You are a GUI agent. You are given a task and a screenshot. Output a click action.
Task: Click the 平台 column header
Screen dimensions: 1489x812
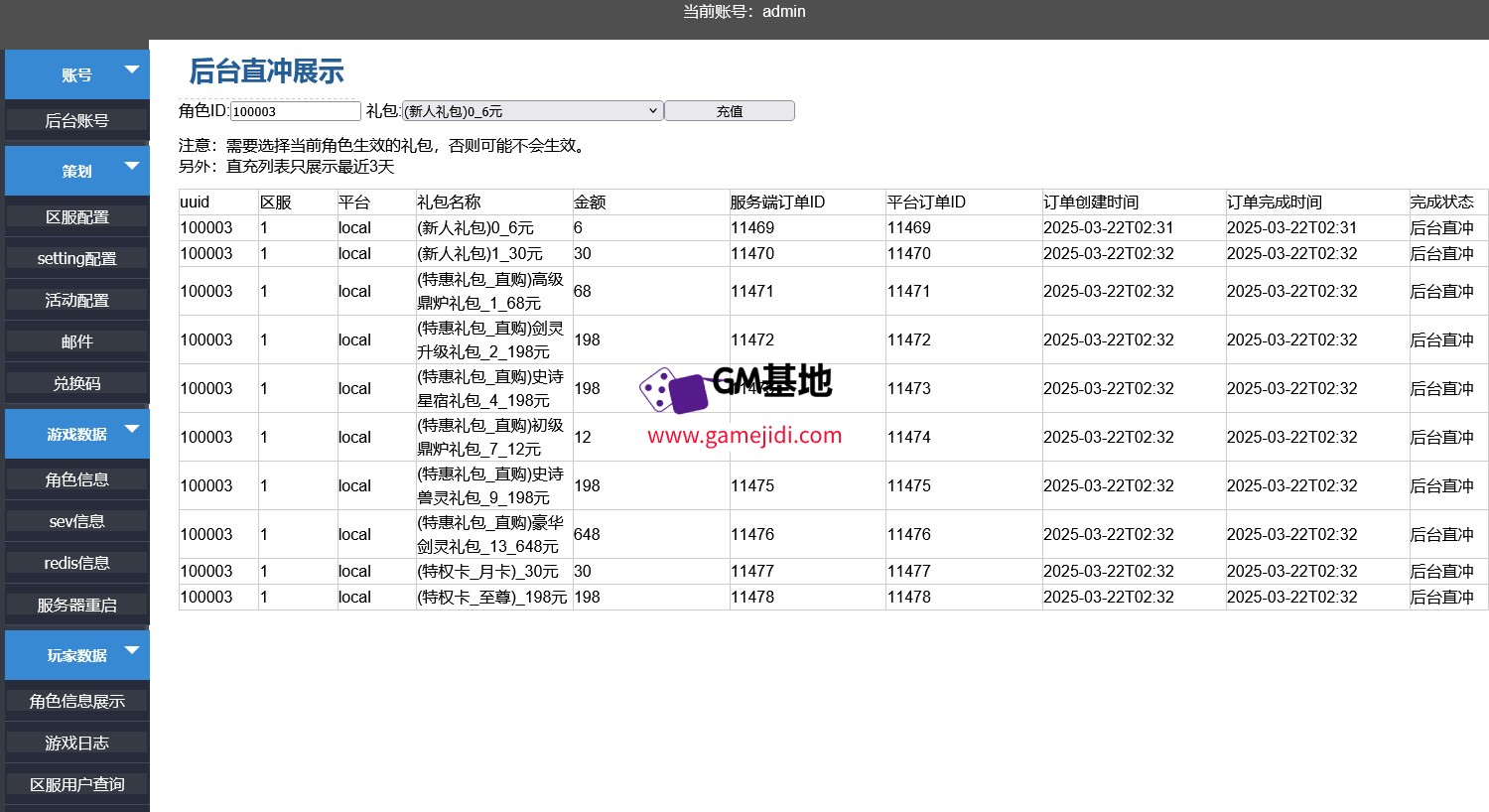coord(376,203)
